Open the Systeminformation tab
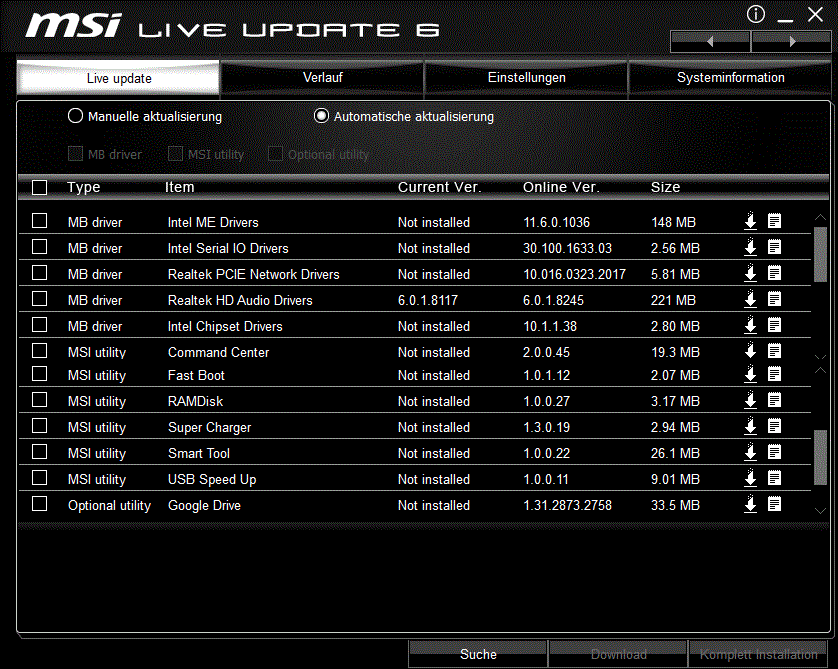Image resolution: width=838 pixels, height=669 pixels. [x=730, y=78]
